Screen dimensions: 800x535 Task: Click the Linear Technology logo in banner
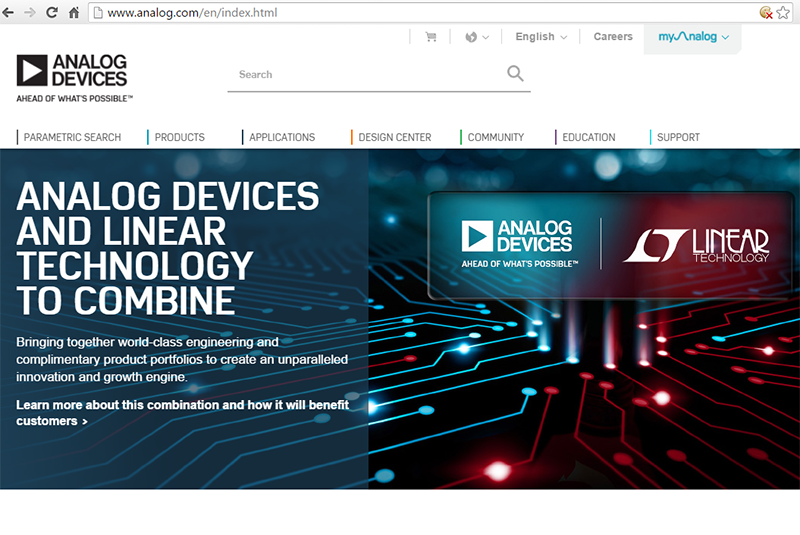[x=696, y=245]
